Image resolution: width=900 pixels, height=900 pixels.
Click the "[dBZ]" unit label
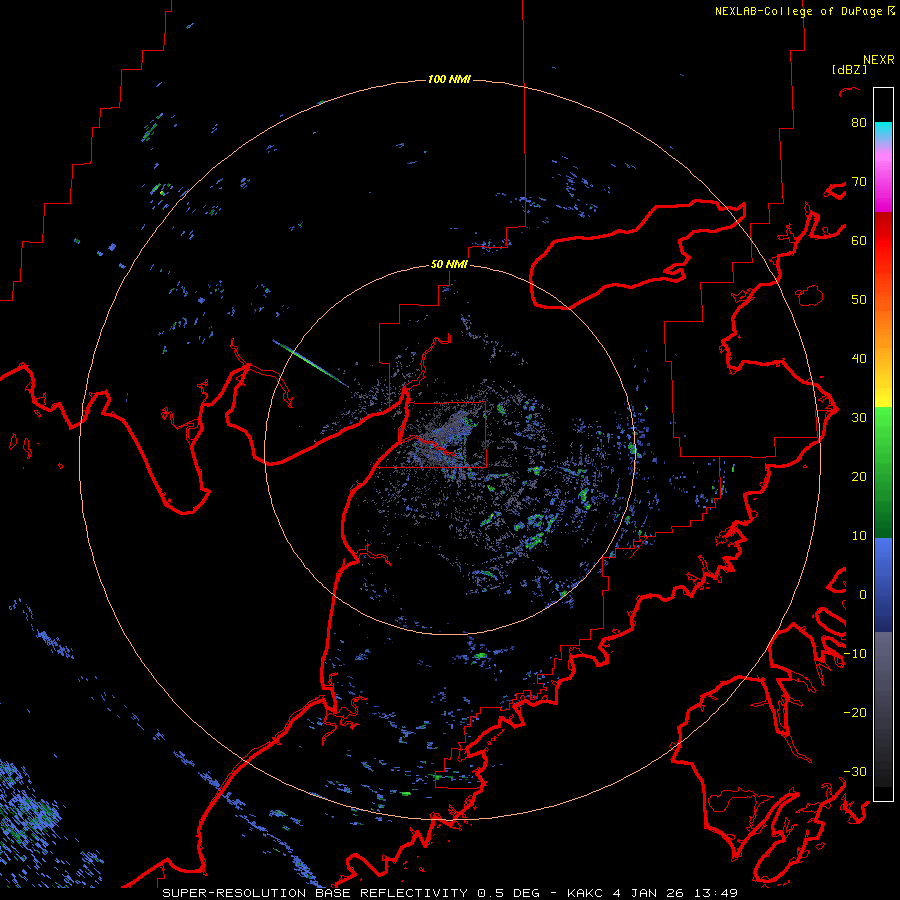[x=849, y=69]
